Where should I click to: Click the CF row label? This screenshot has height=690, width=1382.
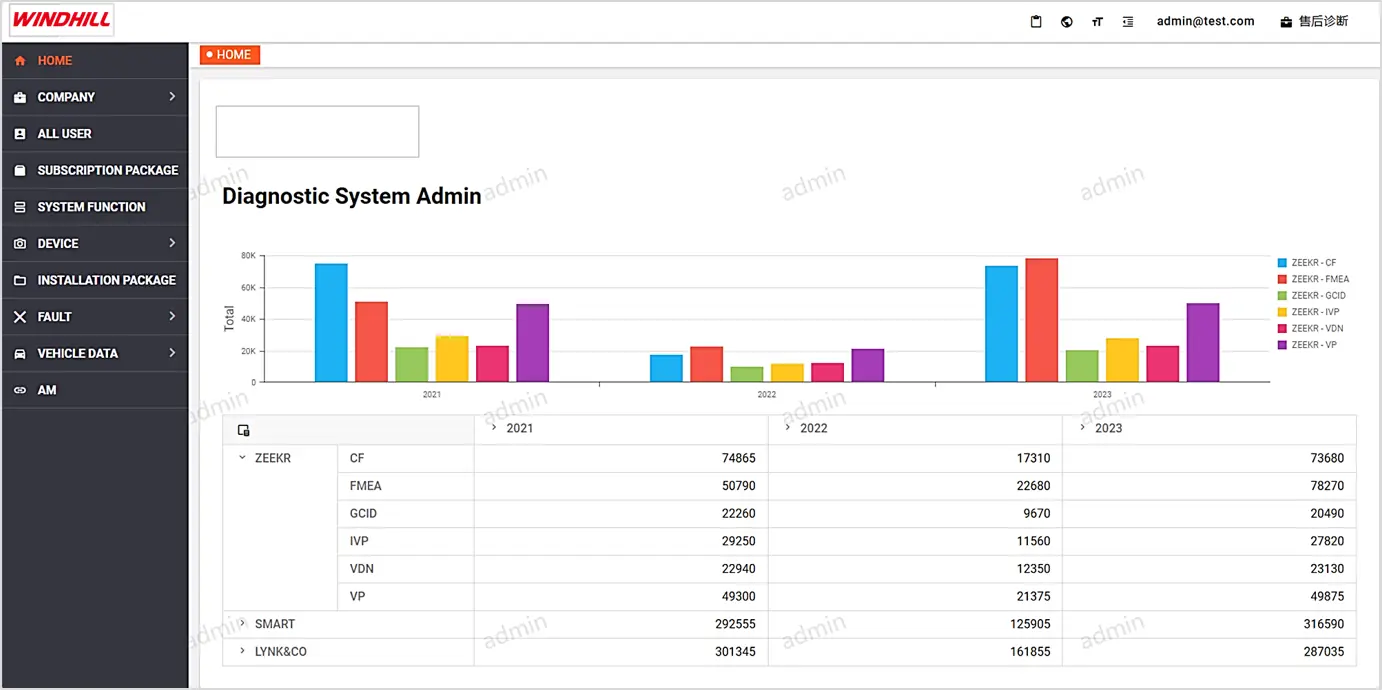pos(357,458)
